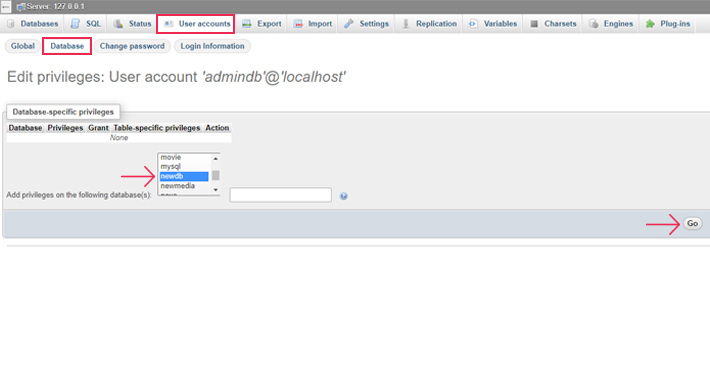Screen dimensions: 710x378
Task: Click the database list scroll up arrow
Action: pos(216,158)
